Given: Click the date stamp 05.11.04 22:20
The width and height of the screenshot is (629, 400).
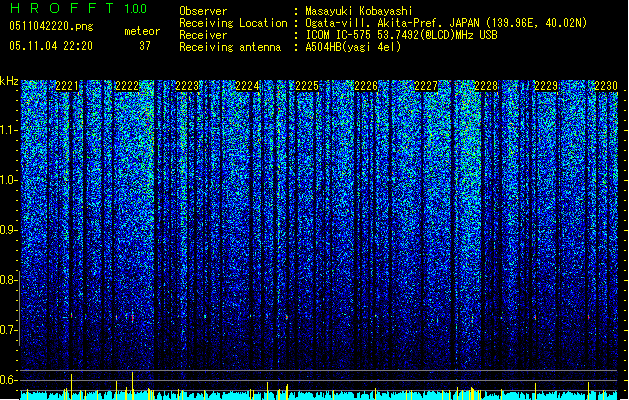Looking at the screenshot, I should click(51, 46).
